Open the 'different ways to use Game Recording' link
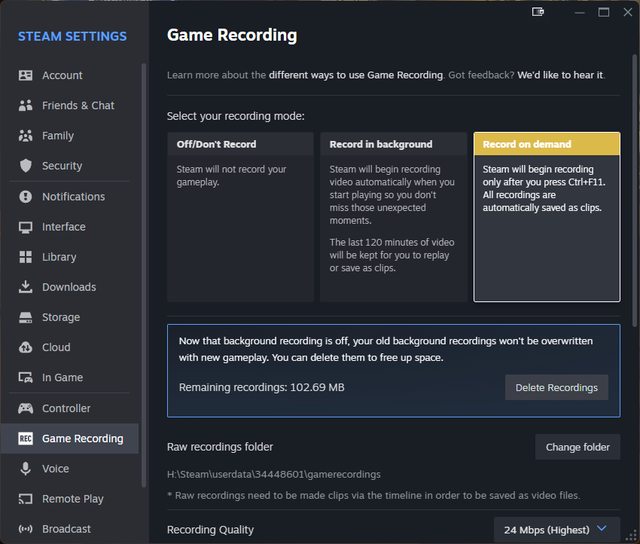640x544 pixels. click(355, 75)
